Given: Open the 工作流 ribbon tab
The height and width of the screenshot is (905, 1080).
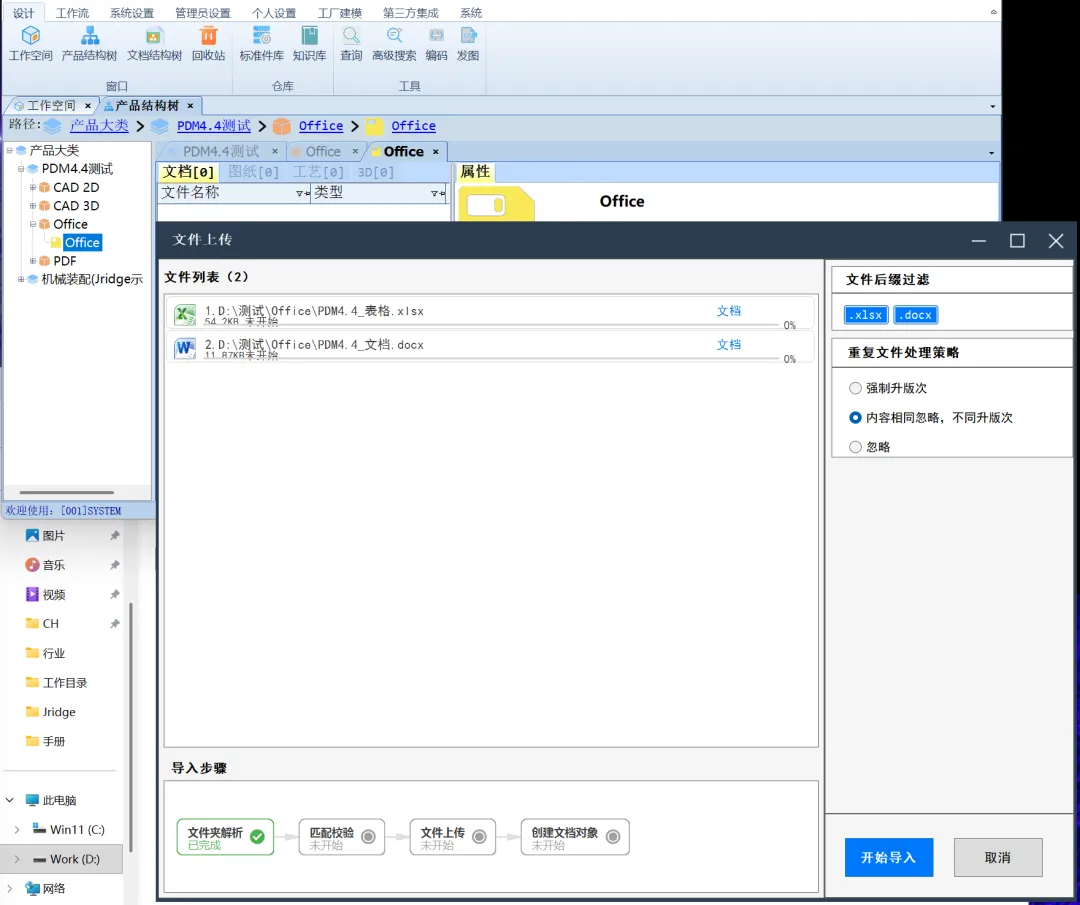Looking at the screenshot, I should point(72,13).
